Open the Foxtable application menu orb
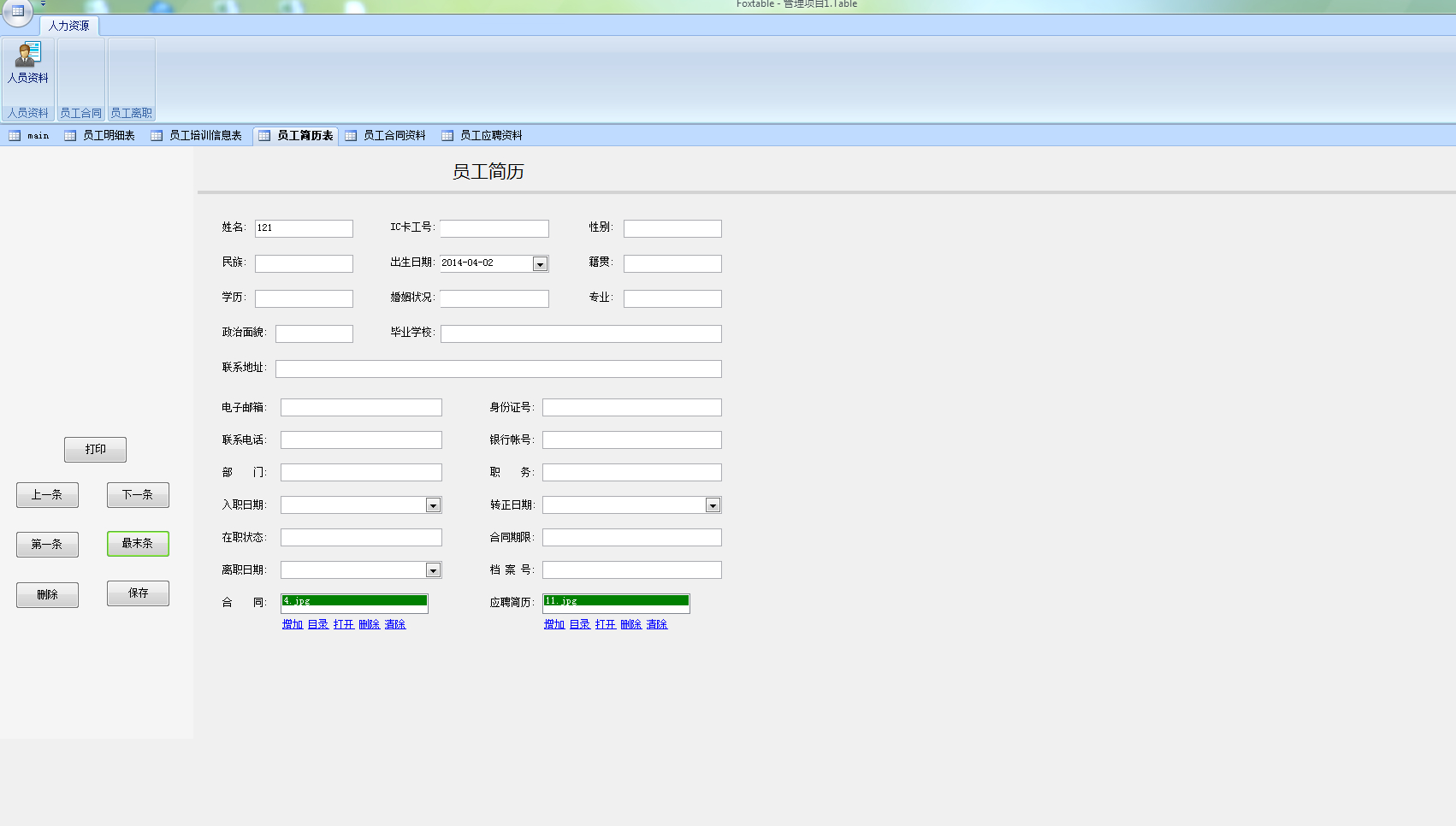 tap(17, 11)
